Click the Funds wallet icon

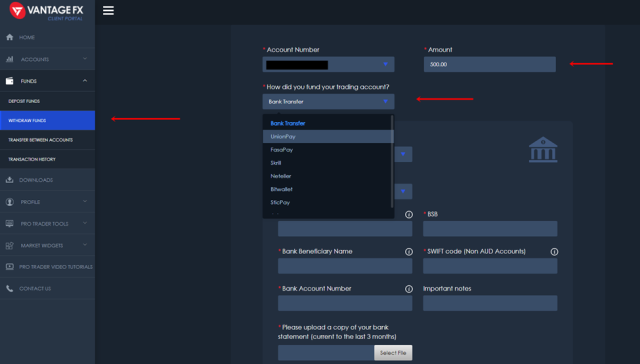coord(10,81)
